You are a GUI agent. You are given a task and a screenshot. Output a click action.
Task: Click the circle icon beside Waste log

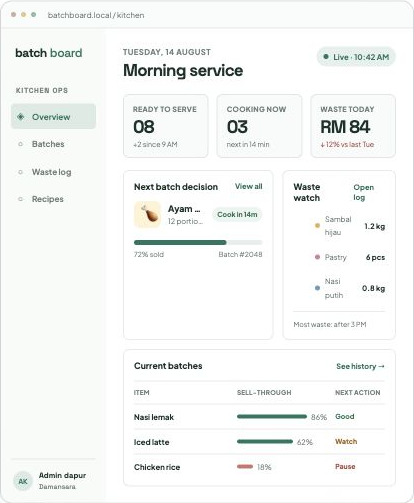pos(20,172)
